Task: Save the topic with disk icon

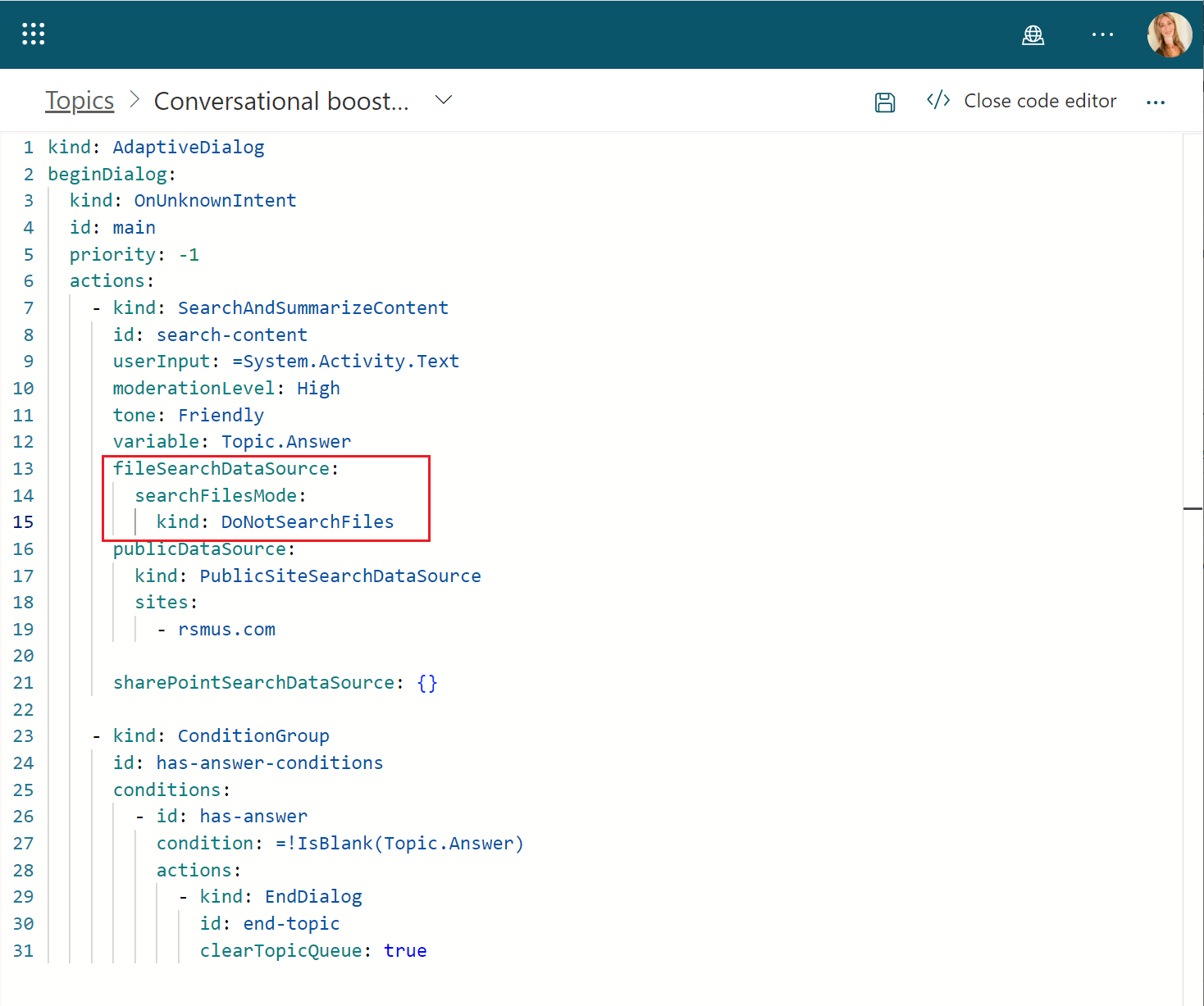Action: [885, 102]
